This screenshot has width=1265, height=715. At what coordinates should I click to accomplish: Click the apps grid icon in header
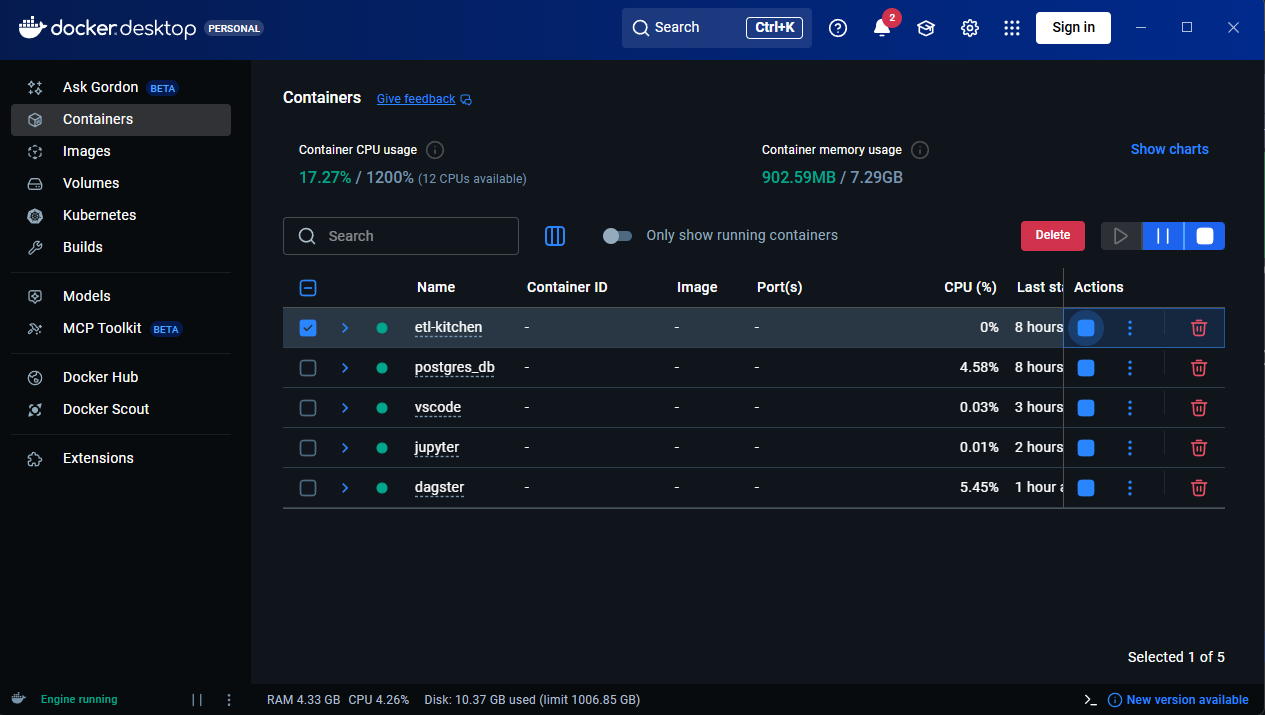(x=1011, y=28)
